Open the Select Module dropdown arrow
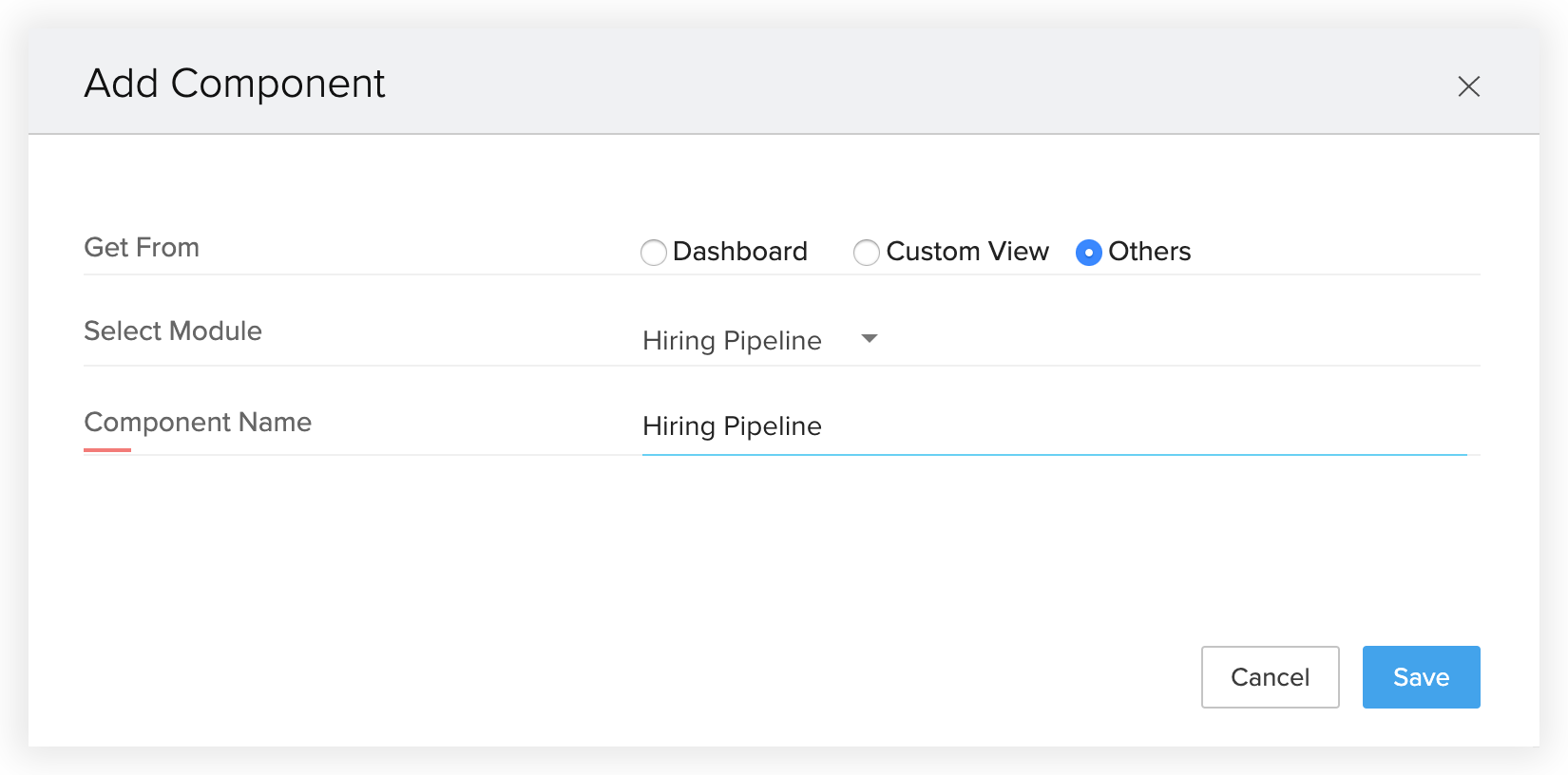 869,339
